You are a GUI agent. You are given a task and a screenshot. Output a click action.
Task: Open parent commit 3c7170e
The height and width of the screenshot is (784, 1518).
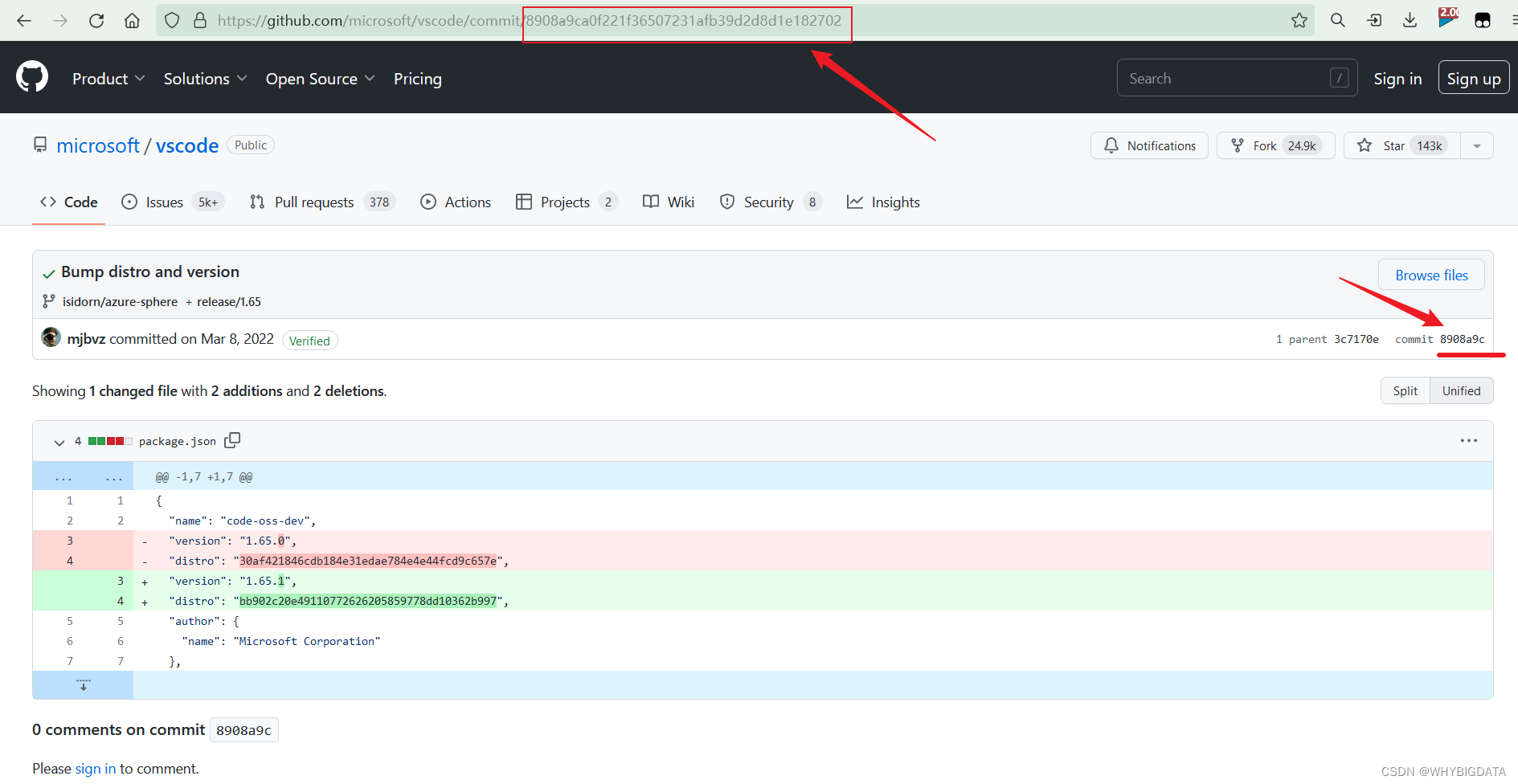pyautogui.click(x=1356, y=340)
